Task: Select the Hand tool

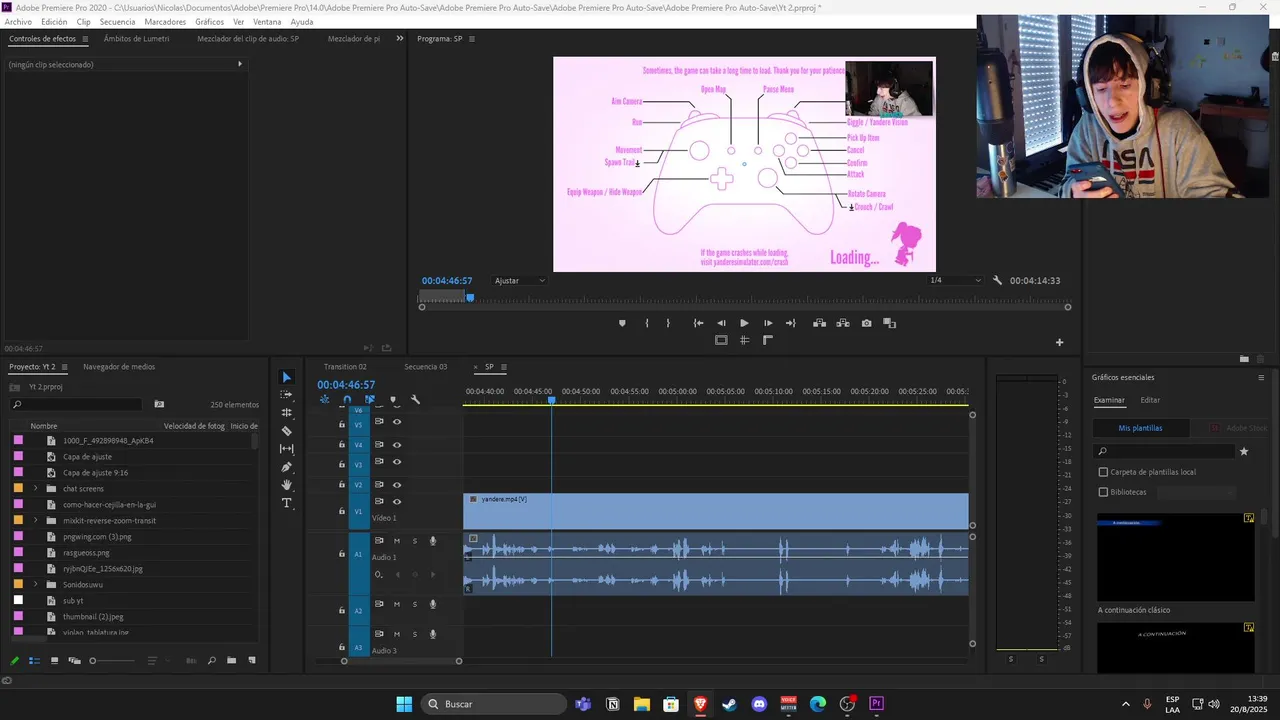Action: click(x=287, y=485)
